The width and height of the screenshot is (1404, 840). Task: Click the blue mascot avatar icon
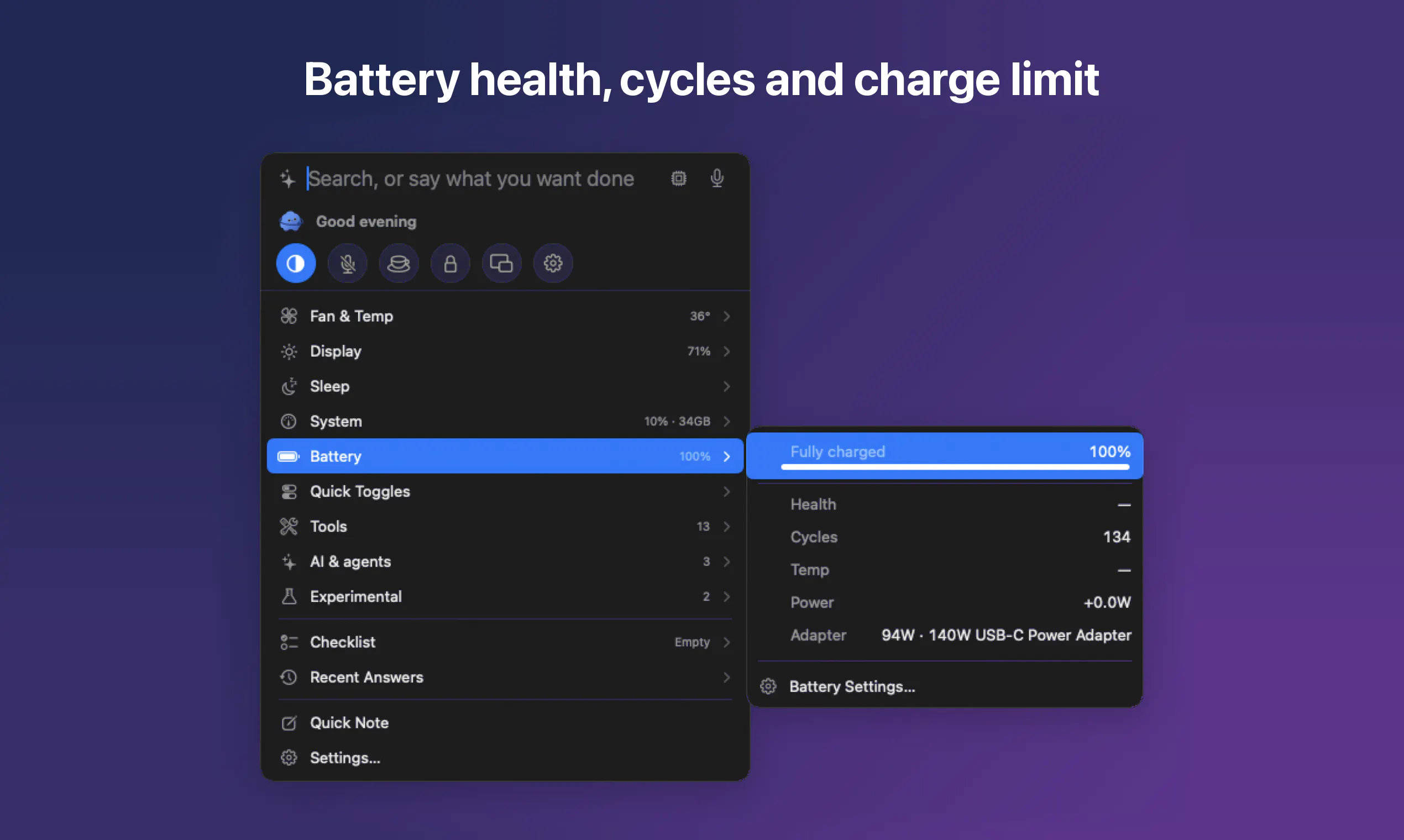tap(291, 221)
